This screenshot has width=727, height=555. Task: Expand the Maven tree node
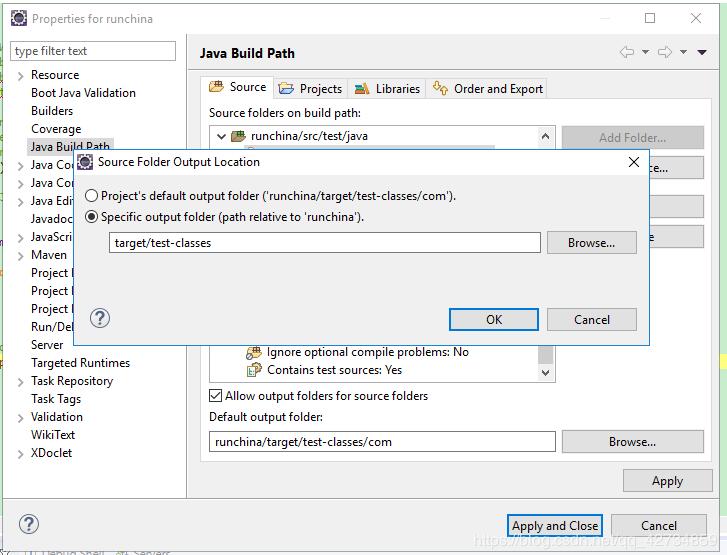point(21,255)
